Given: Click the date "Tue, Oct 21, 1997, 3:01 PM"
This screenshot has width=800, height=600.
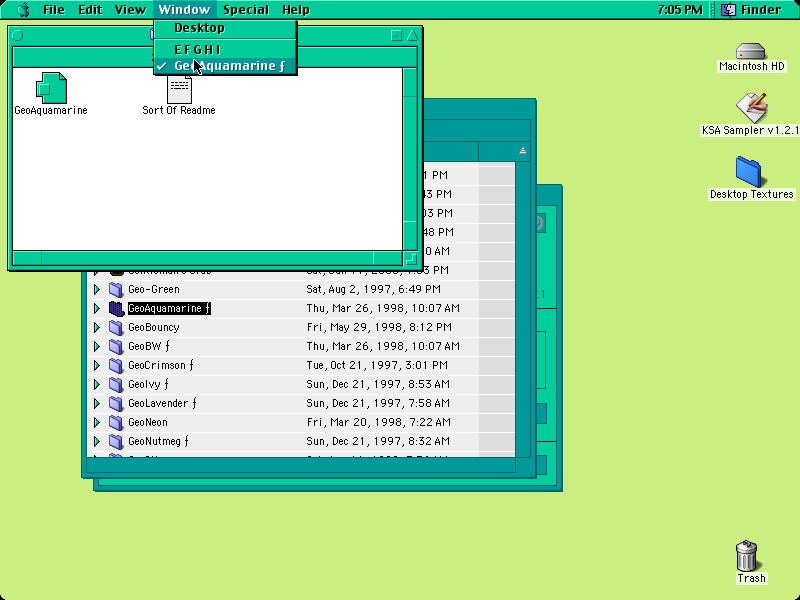Looking at the screenshot, I should tap(377, 365).
